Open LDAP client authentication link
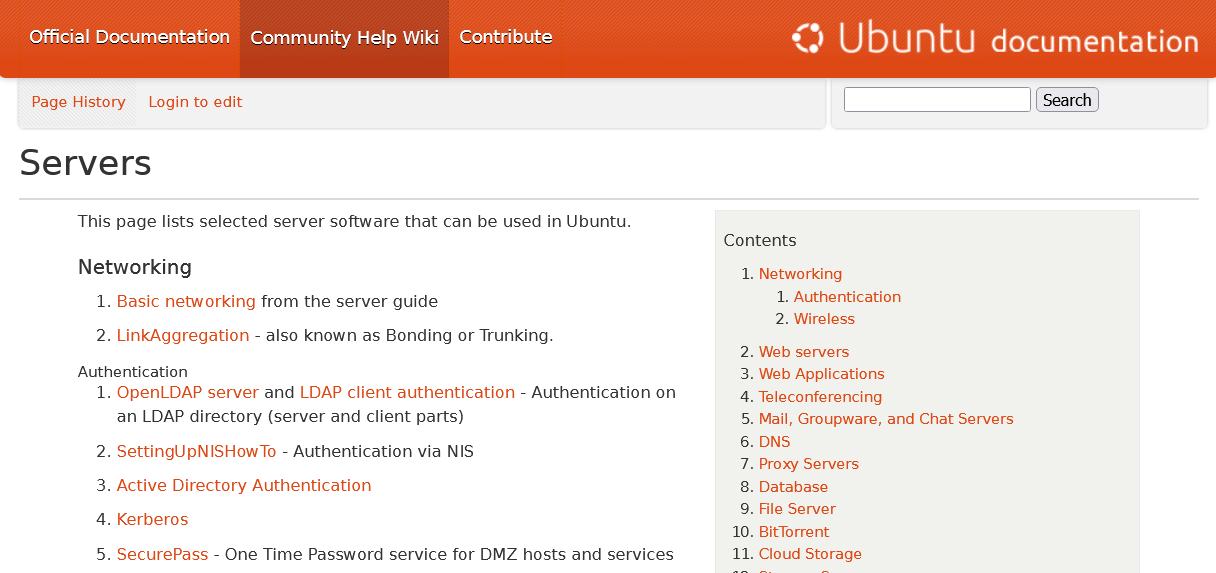This screenshot has height=573, width=1216. tap(407, 392)
